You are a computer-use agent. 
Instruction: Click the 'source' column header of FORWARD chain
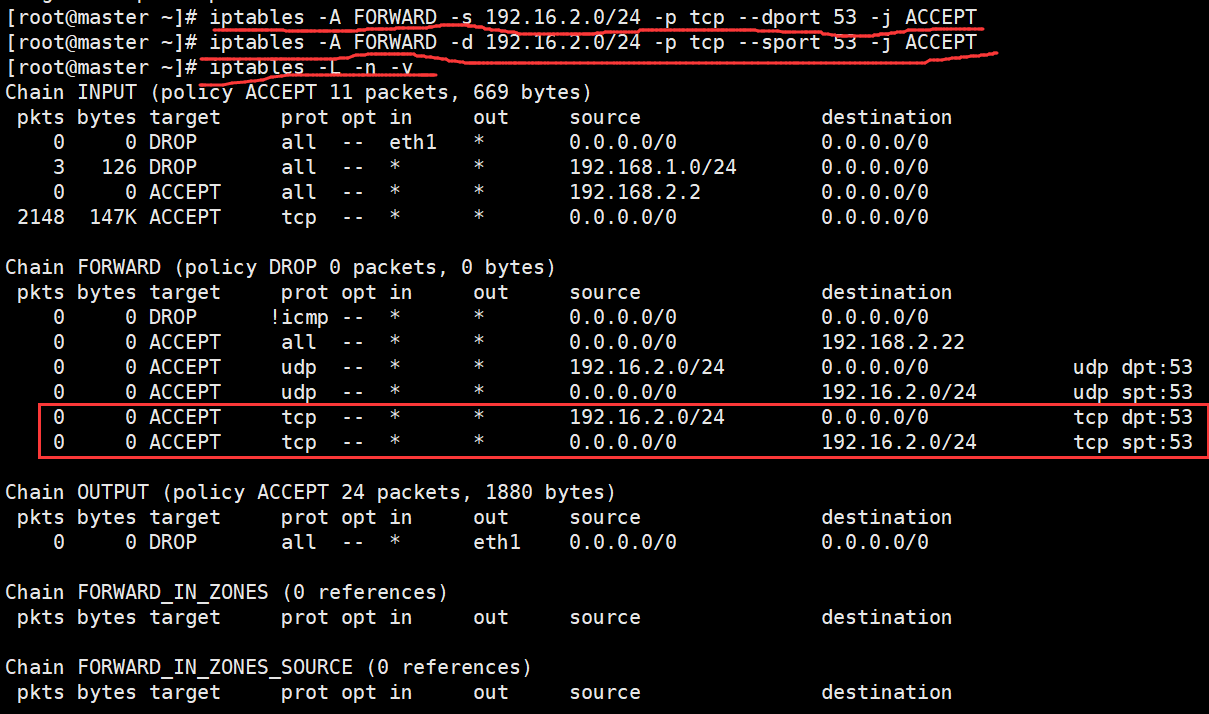(x=605, y=292)
